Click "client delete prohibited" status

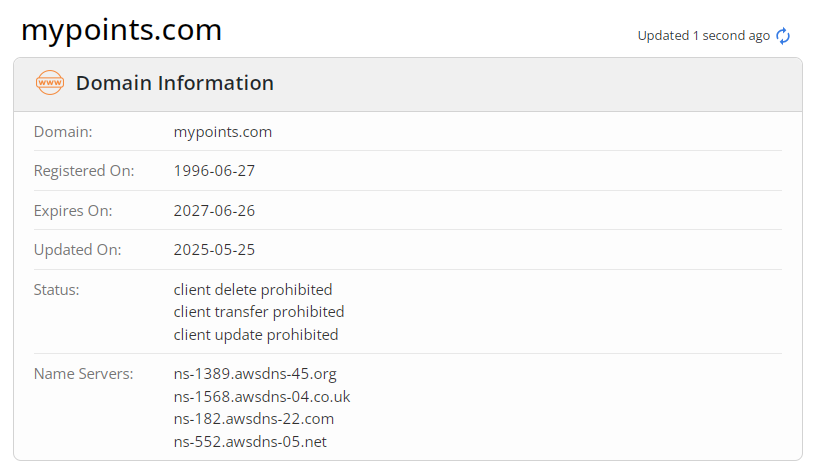coord(252,290)
